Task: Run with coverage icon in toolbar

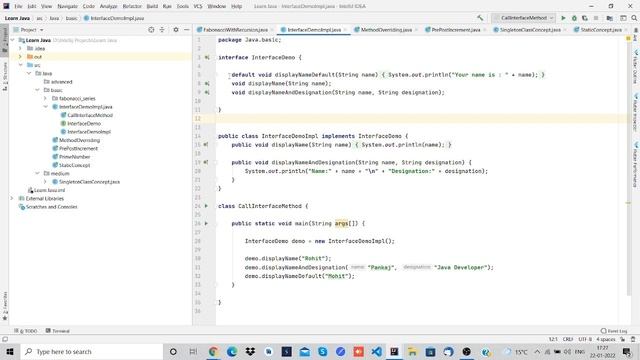Action: [584, 18]
